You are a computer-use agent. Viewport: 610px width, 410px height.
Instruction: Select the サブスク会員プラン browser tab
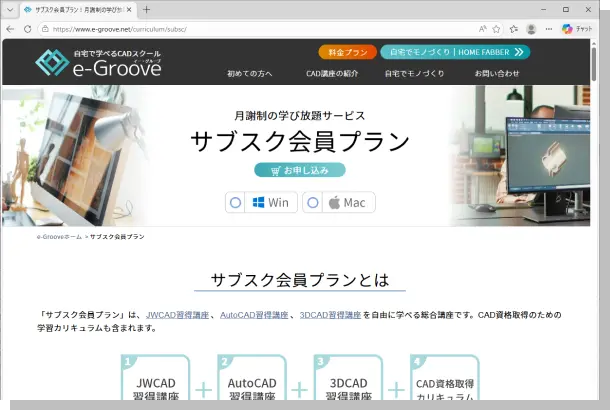pos(78,10)
